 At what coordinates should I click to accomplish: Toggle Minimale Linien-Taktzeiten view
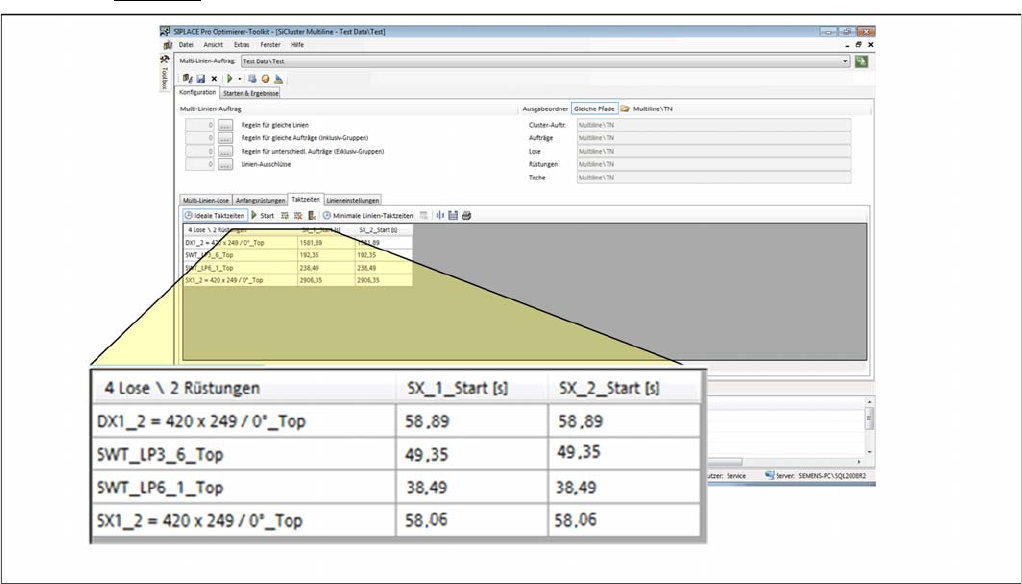[367, 215]
